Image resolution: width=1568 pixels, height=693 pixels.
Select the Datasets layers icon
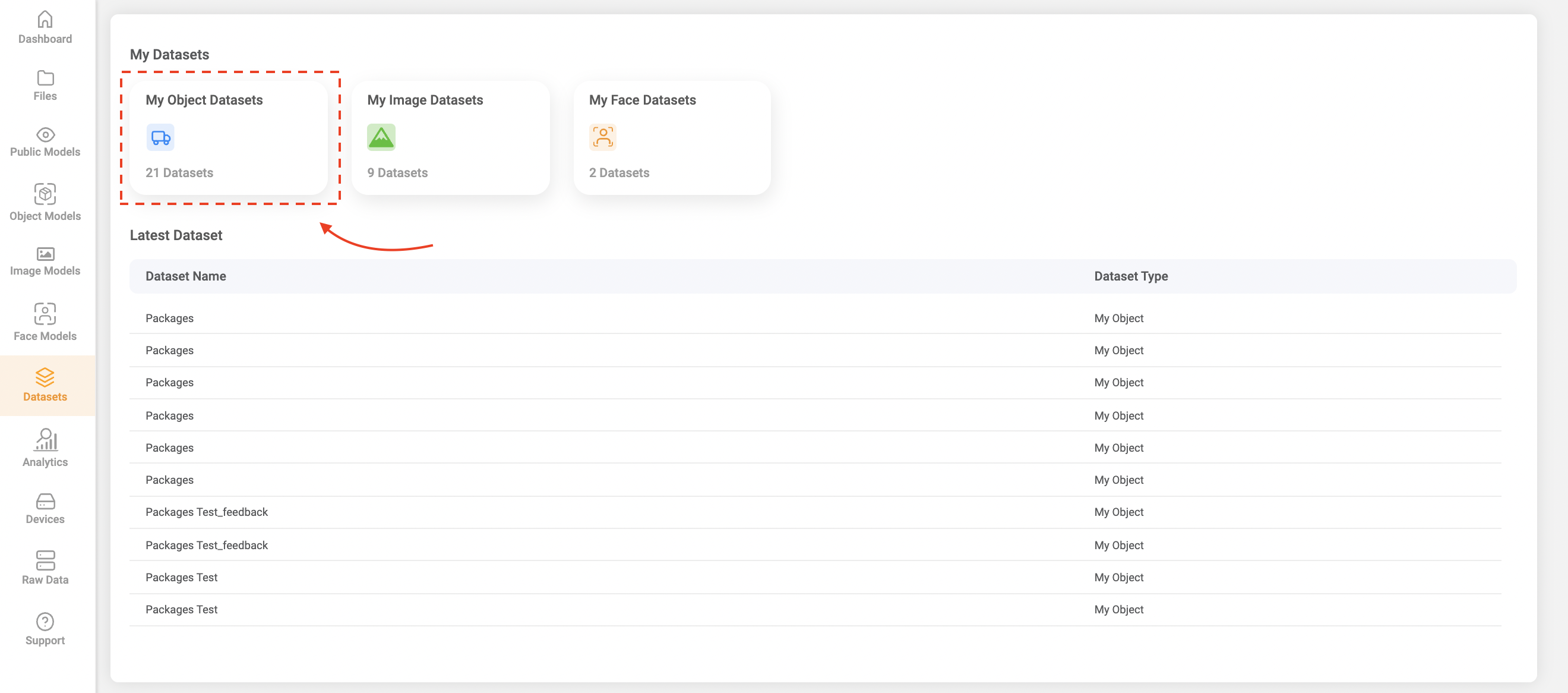point(45,377)
